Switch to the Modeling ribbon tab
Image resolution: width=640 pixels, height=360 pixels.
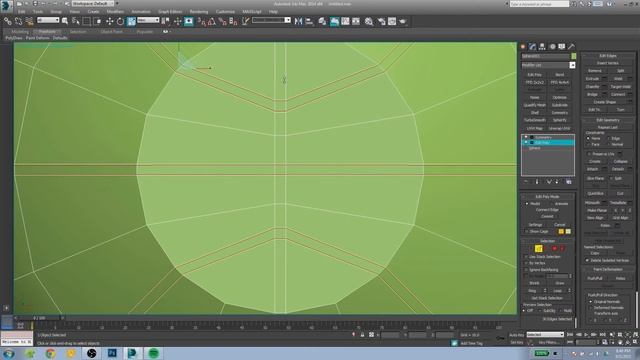click(20, 31)
